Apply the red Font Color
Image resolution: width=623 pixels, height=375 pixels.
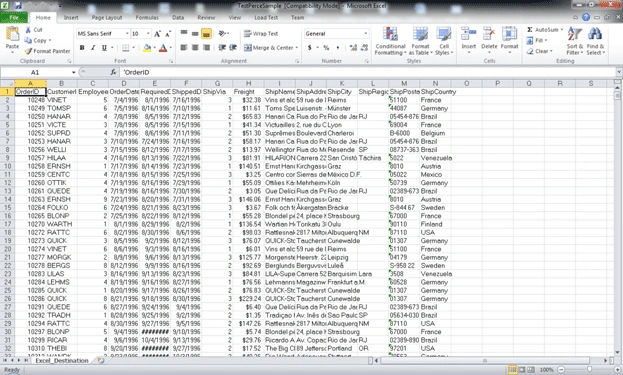tap(163, 48)
